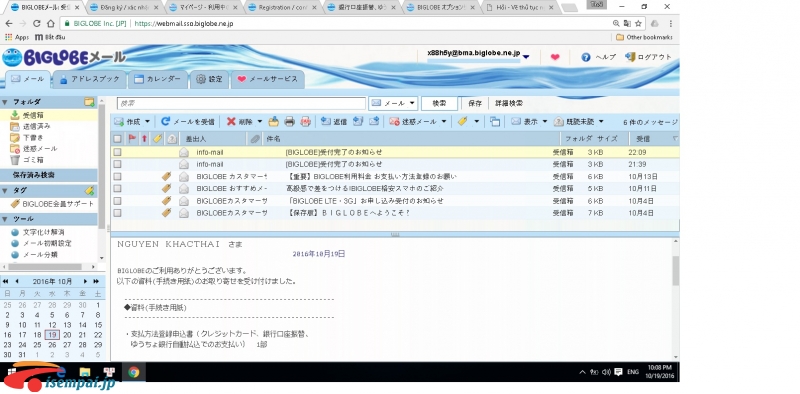Click the forward mail icon in toolbar
Viewport: 800px width, 394px height.
[x=374, y=121]
